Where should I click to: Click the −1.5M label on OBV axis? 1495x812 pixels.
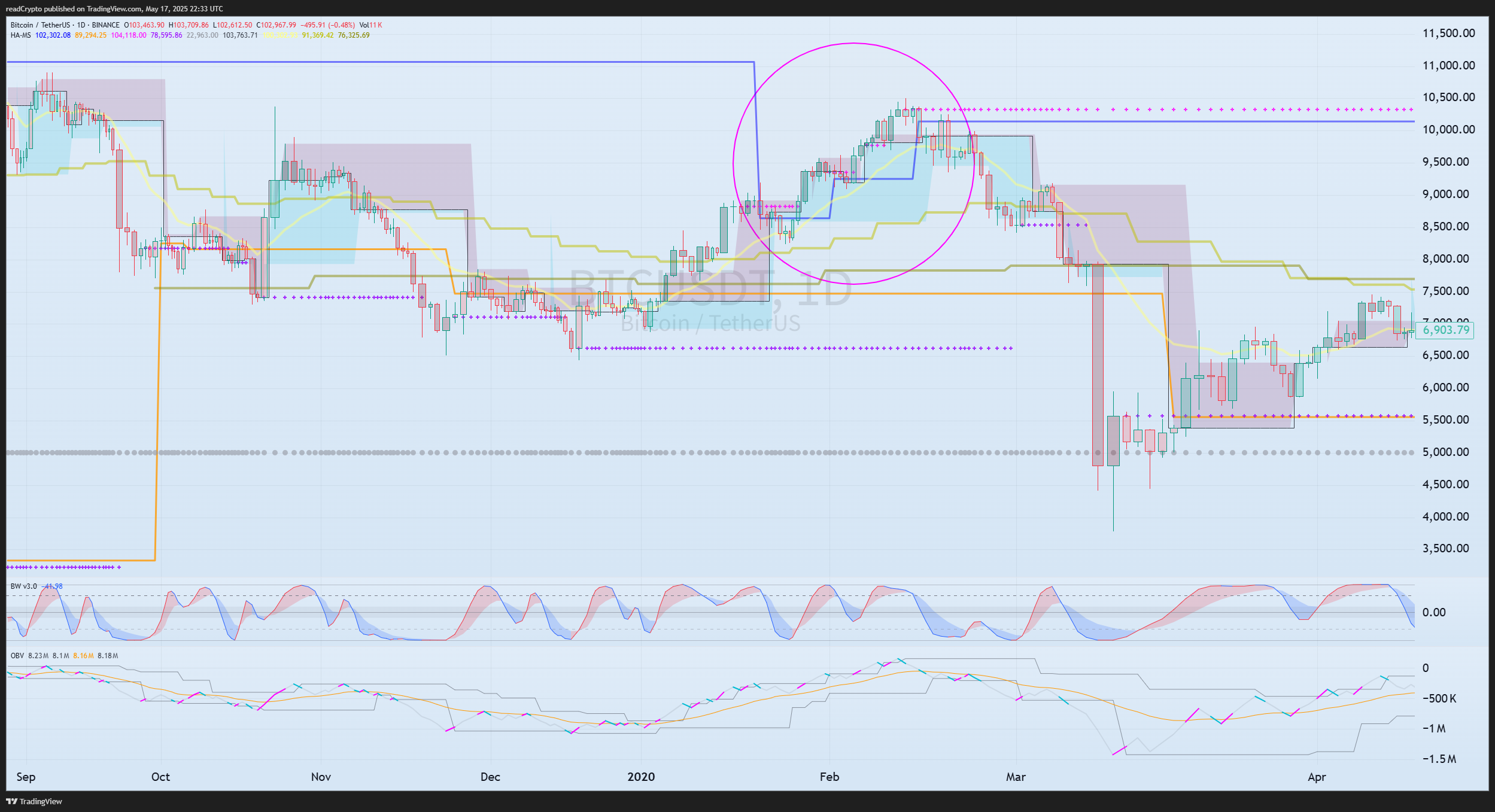(1440, 759)
